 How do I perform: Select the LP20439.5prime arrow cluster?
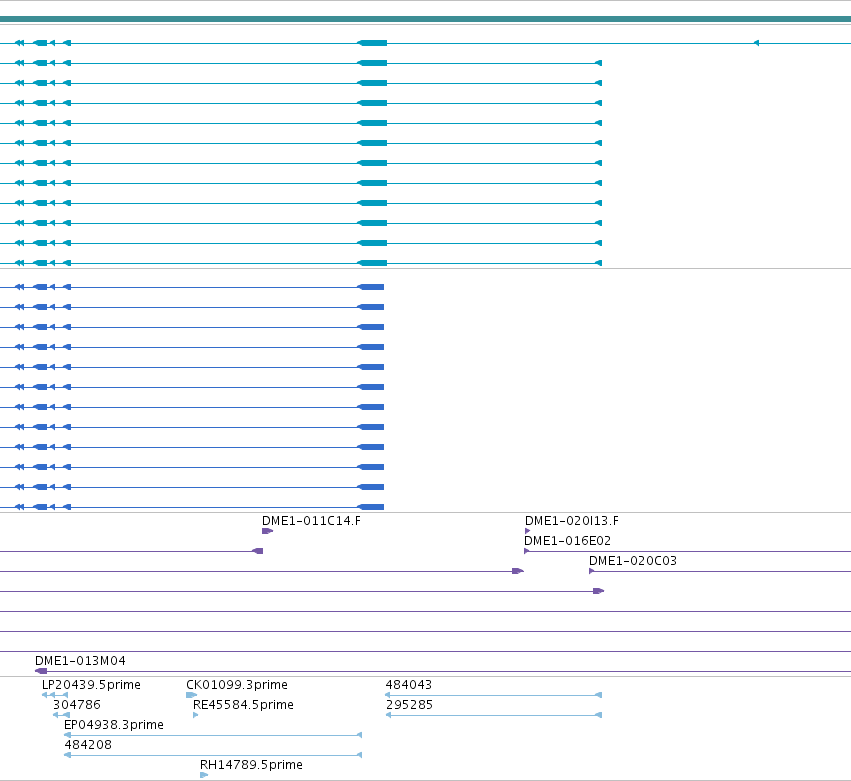[55, 695]
